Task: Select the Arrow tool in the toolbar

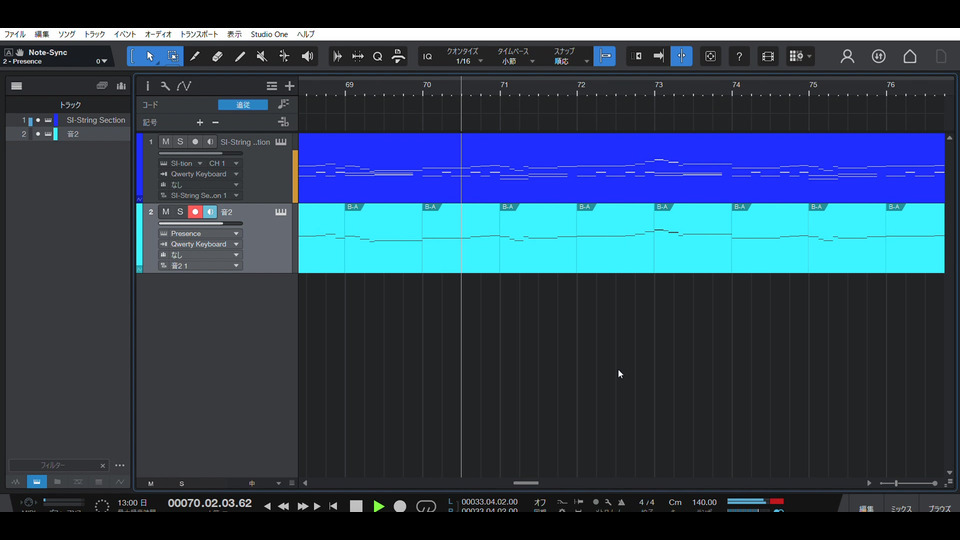Action: (x=150, y=57)
